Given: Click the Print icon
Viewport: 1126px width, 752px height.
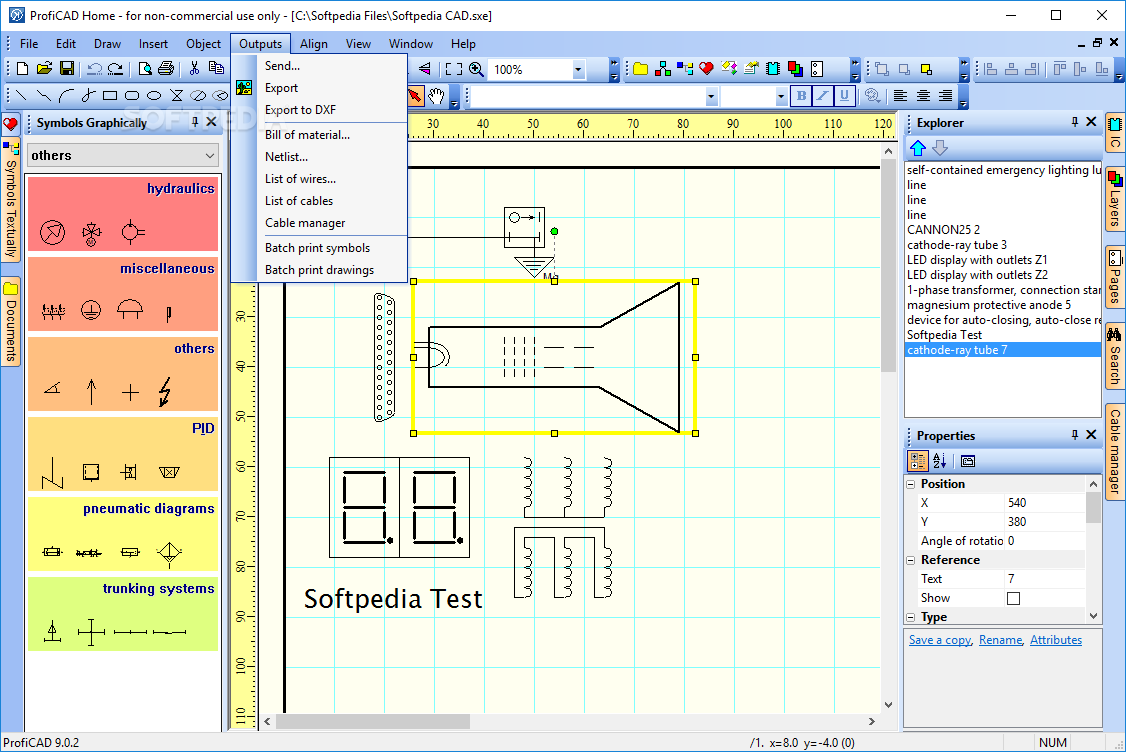Looking at the screenshot, I should (166, 69).
